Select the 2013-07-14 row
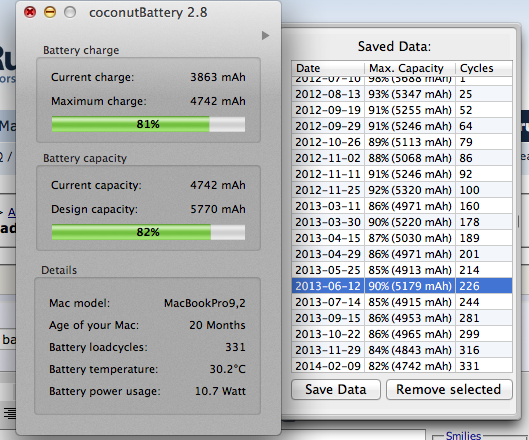529x440 pixels. [x=402, y=302]
